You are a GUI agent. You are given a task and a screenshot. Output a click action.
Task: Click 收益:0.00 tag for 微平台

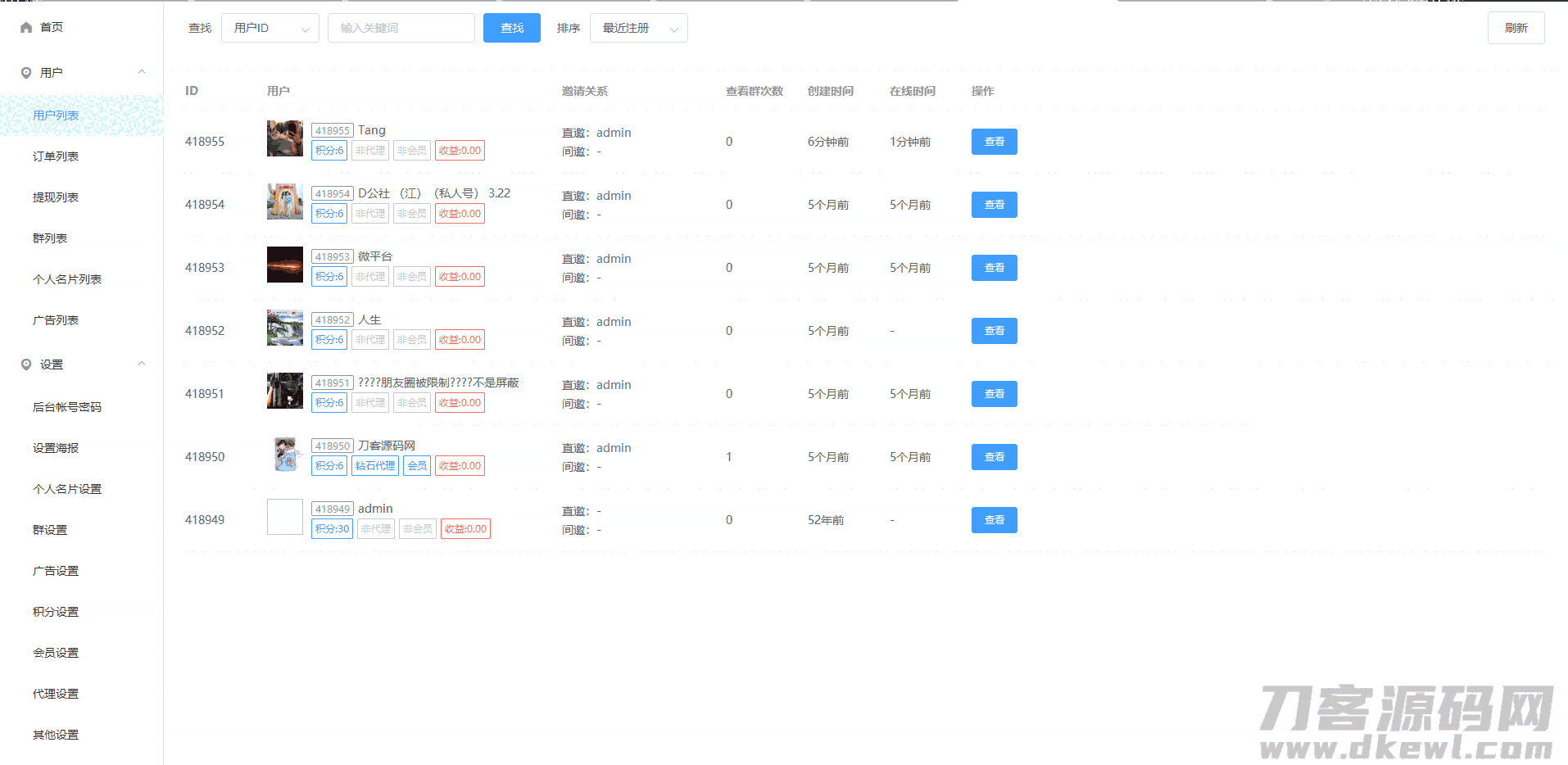click(460, 277)
